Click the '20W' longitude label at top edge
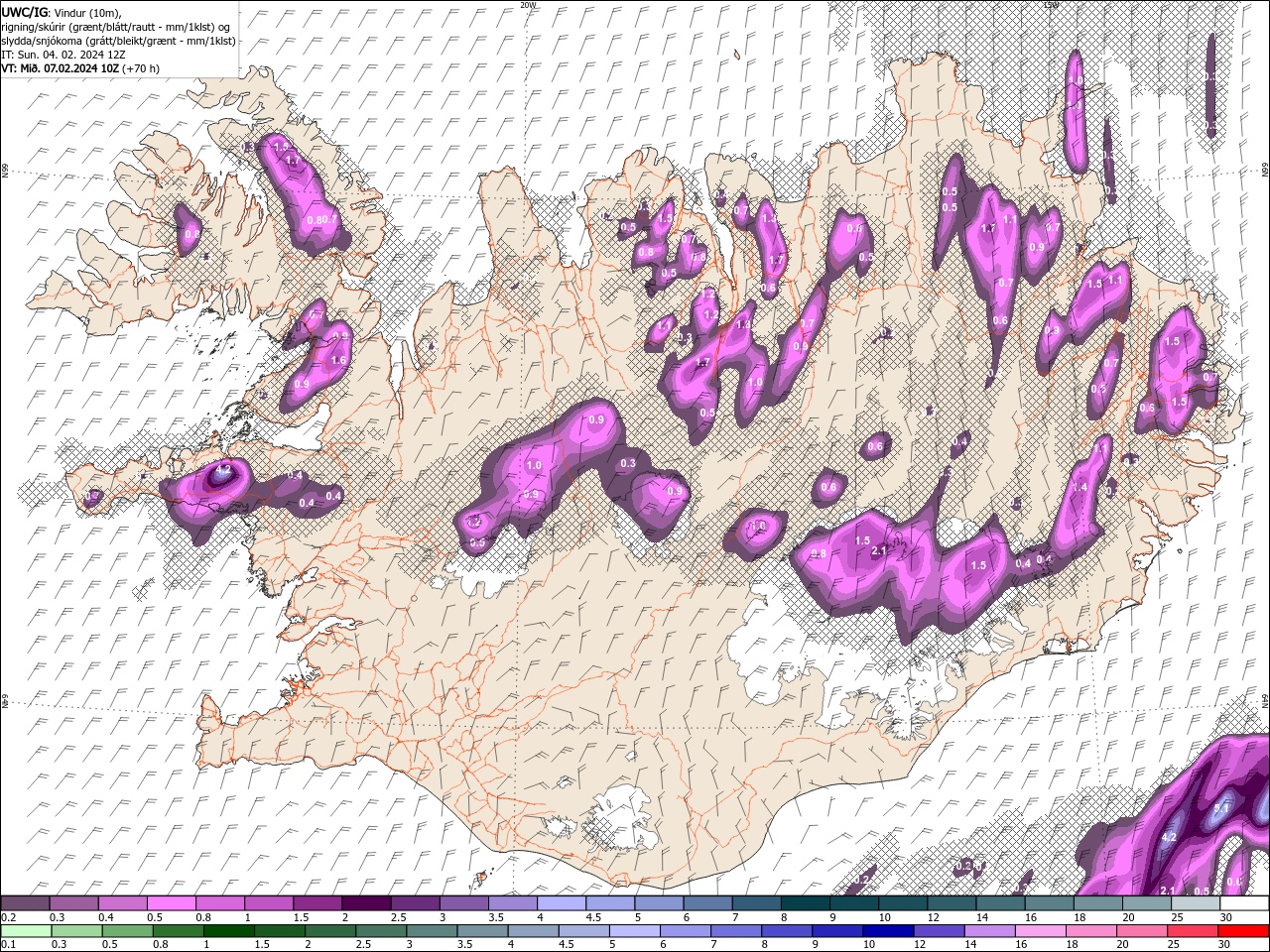 click(527, 5)
